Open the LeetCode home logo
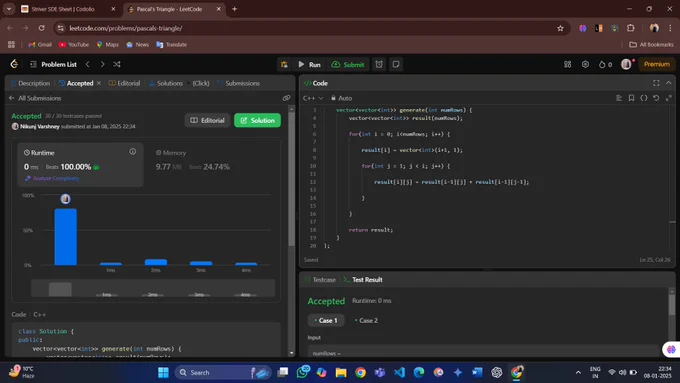 tap(14, 64)
